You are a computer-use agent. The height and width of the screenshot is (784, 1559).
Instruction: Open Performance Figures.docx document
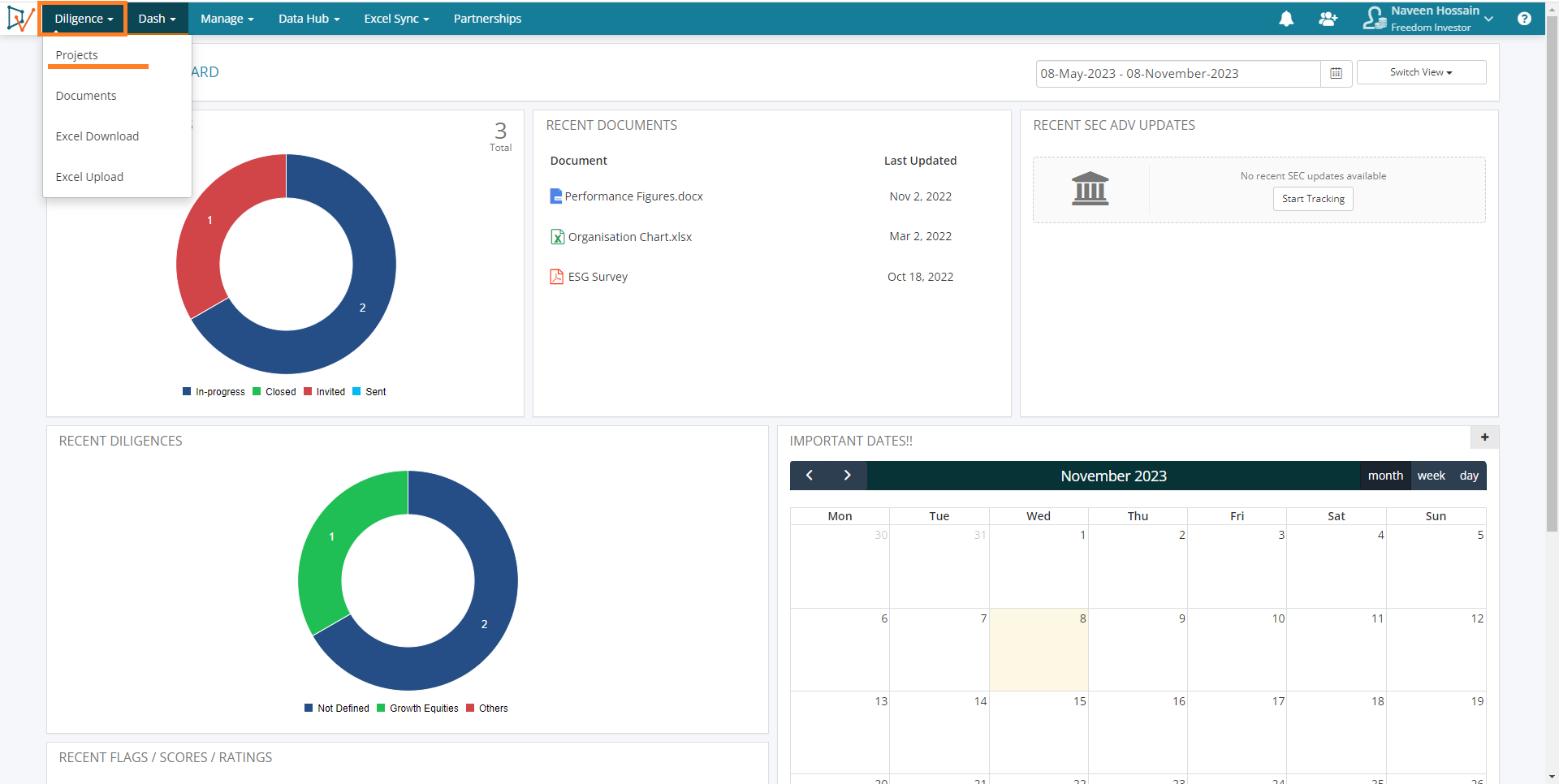pos(633,196)
